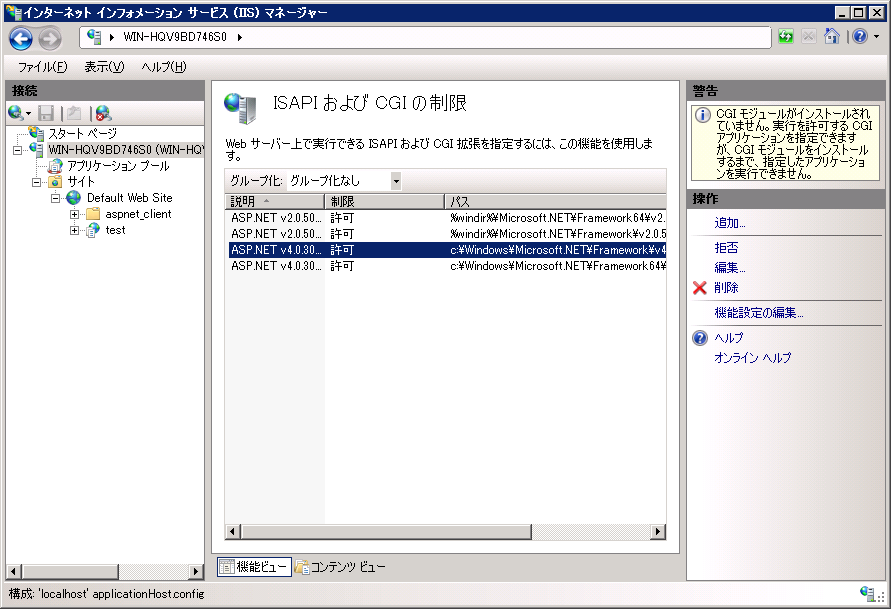The width and height of the screenshot is (891, 609).
Task: Click the feature list horizontal scrollbar thumb
Action: (386, 532)
